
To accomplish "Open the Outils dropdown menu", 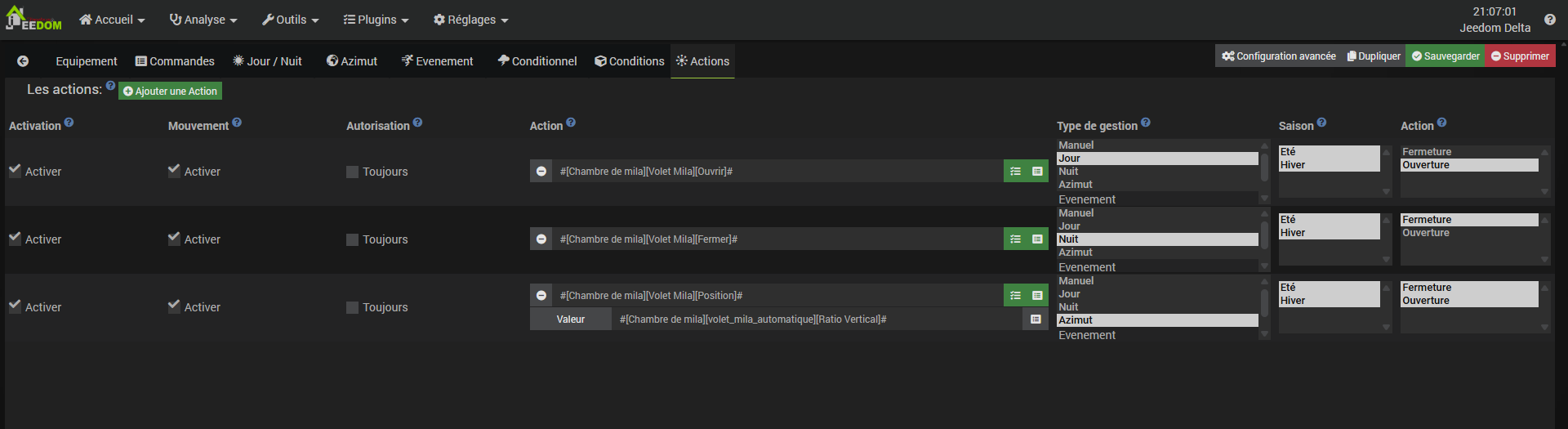I will point(290,20).
